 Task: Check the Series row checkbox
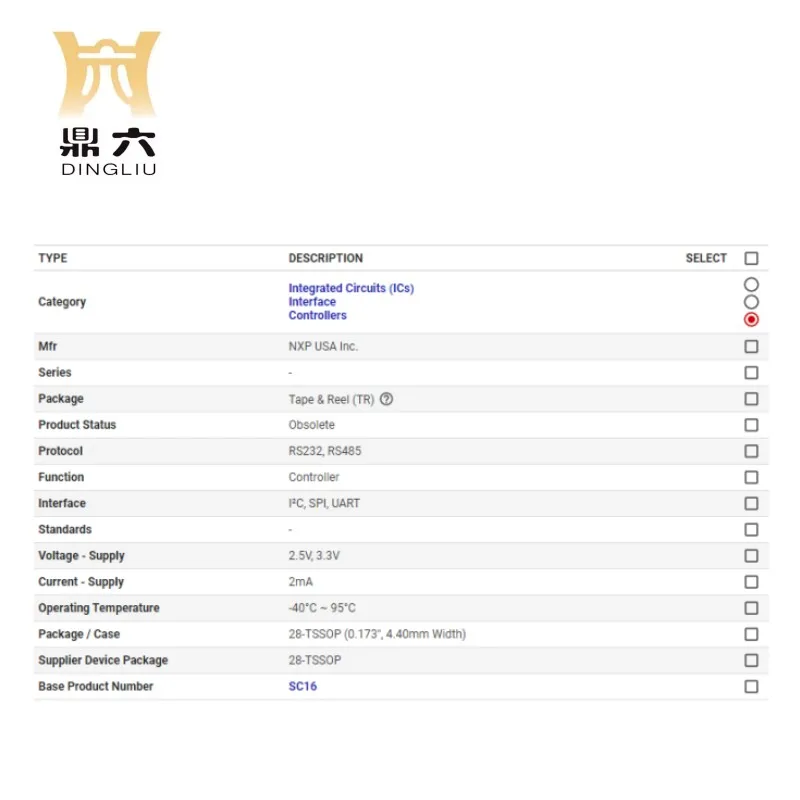(x=751, y=372)
